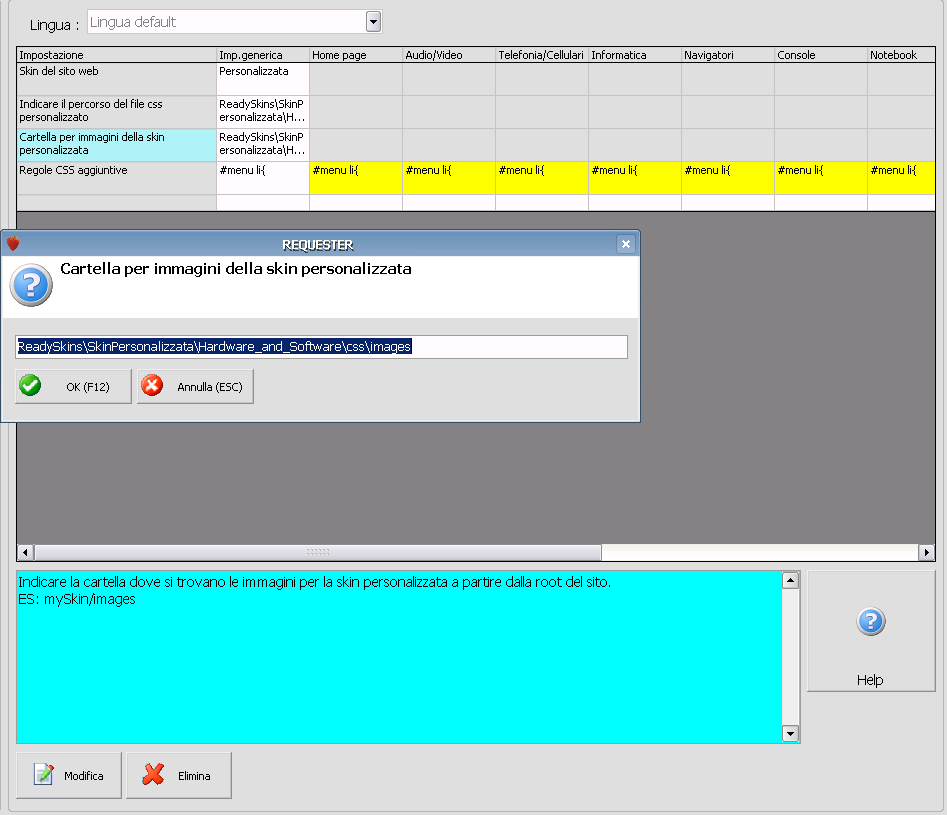Click the Audio/Video column header
The width and height of the screenshot is (947, 815).
[449, 55]
